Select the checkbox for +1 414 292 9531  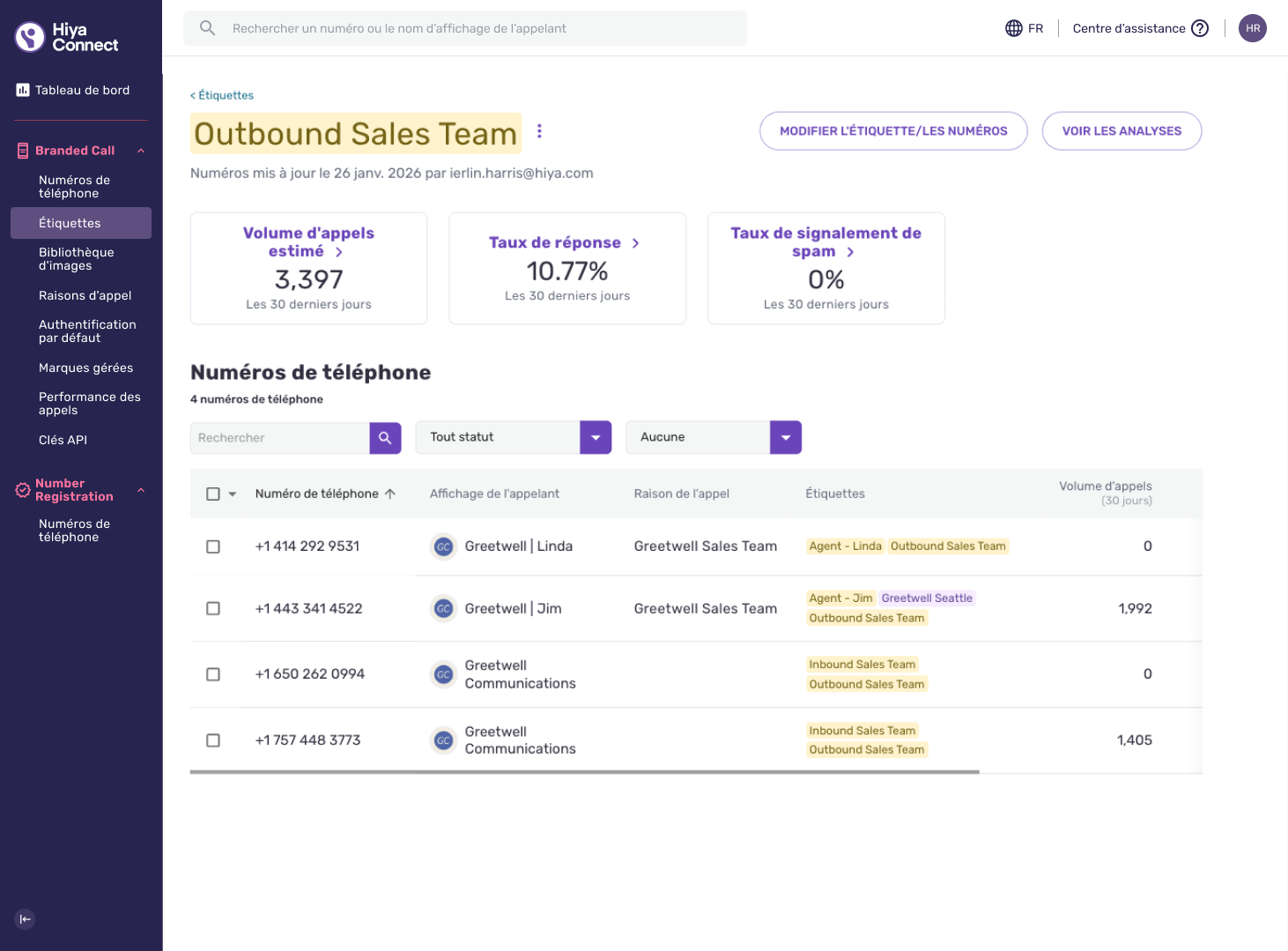(x=213, y=546)
